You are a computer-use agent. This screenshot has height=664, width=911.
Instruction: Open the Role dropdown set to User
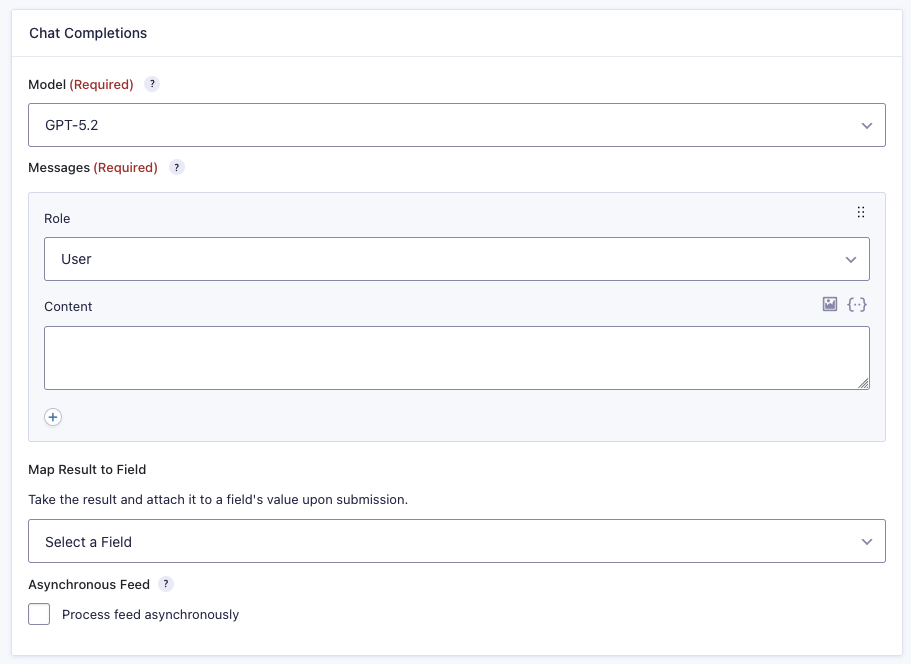[456, 259]
